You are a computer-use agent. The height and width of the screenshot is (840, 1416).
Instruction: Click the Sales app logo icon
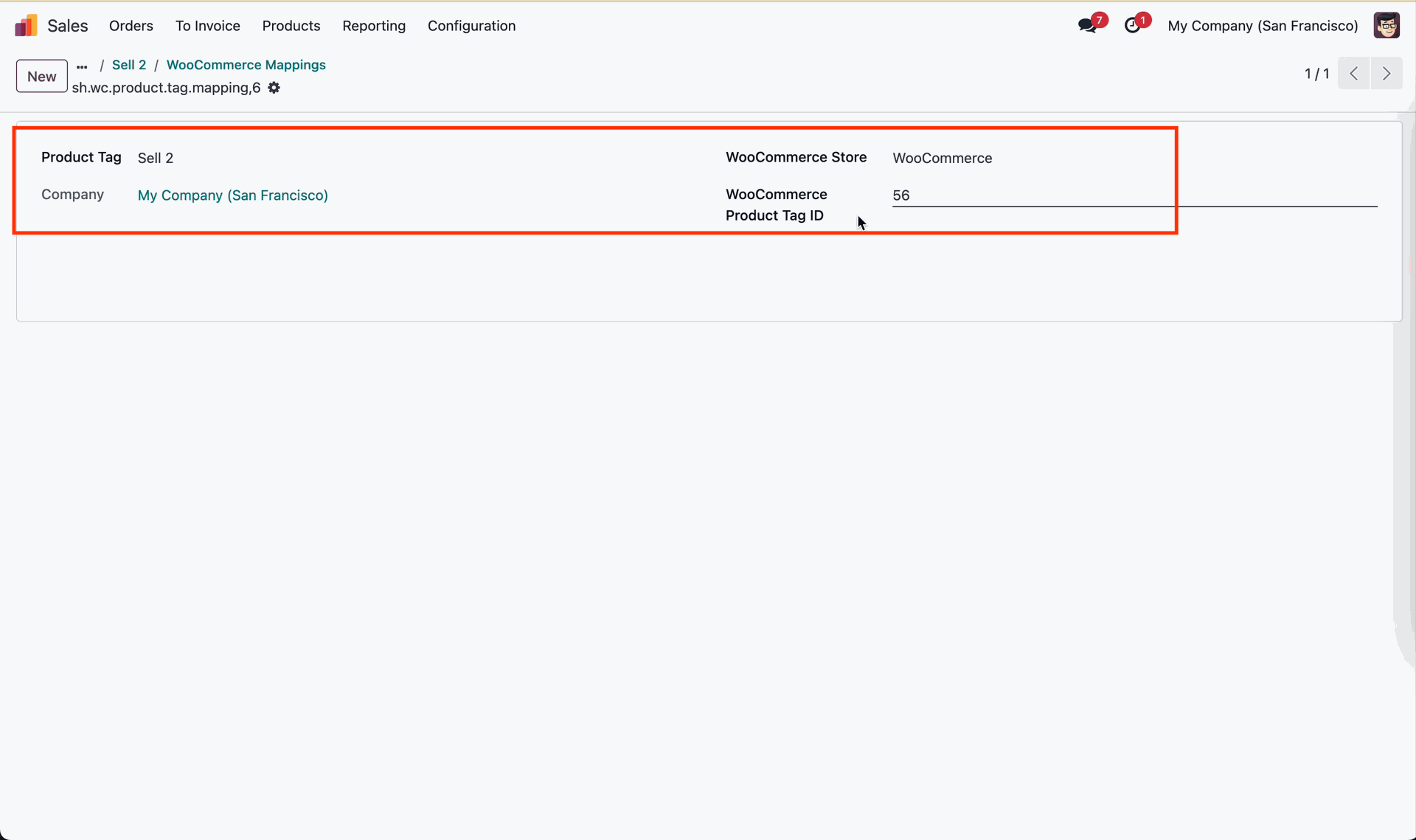26,26
